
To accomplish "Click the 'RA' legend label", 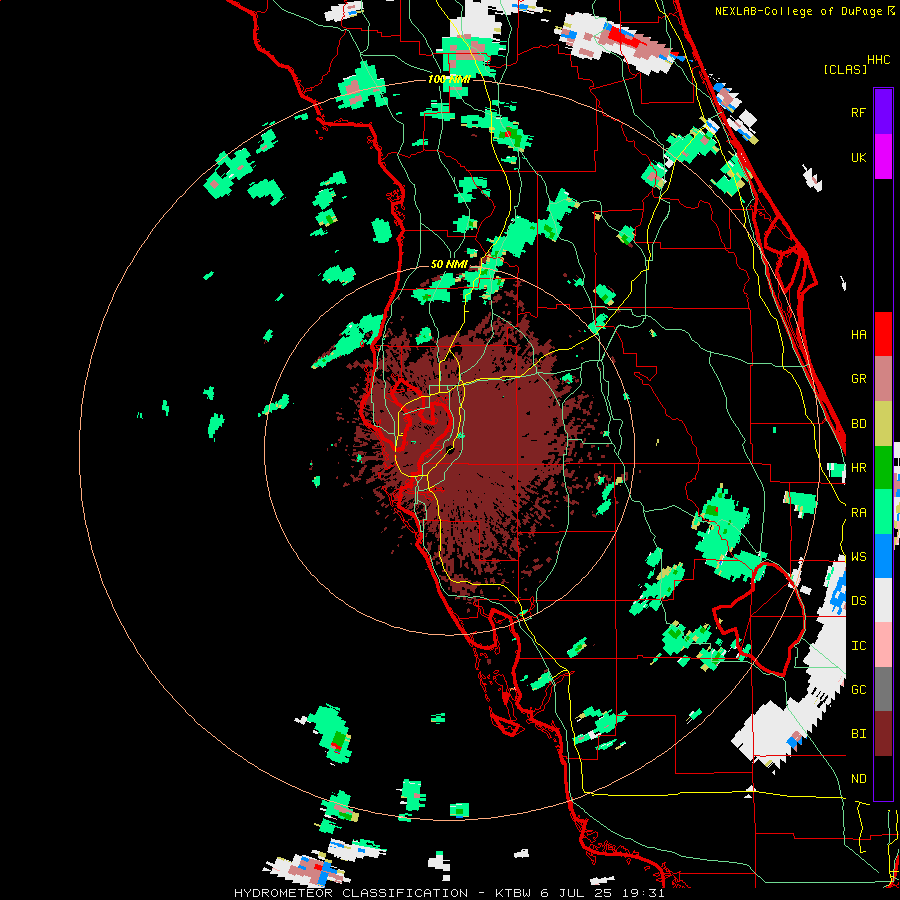I will click(858, 513).
